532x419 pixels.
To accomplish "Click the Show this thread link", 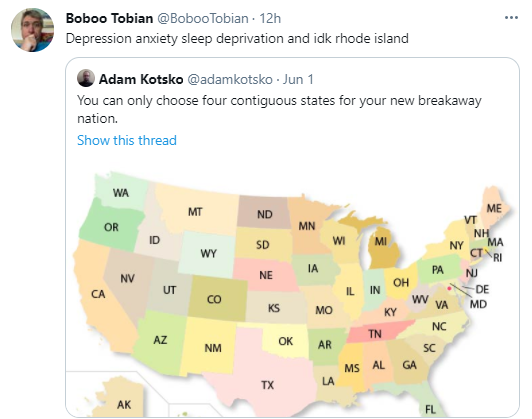I will [127, 140].
